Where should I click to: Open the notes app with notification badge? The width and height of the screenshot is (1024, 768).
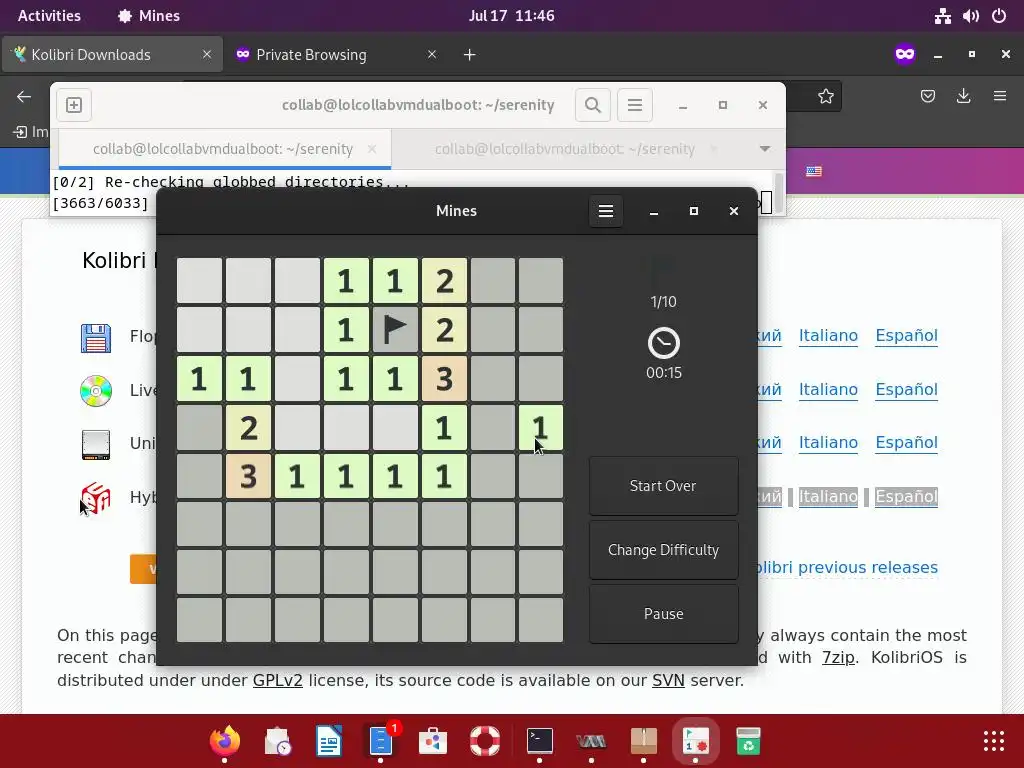[381, 741]
